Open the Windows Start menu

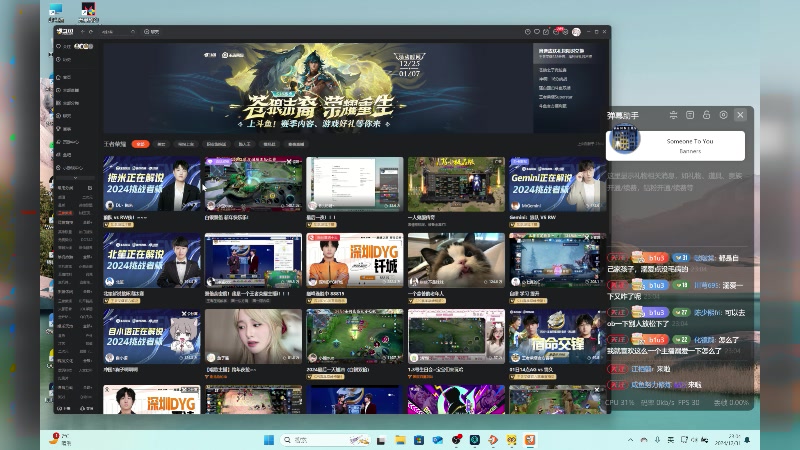[x=269, y=440]
